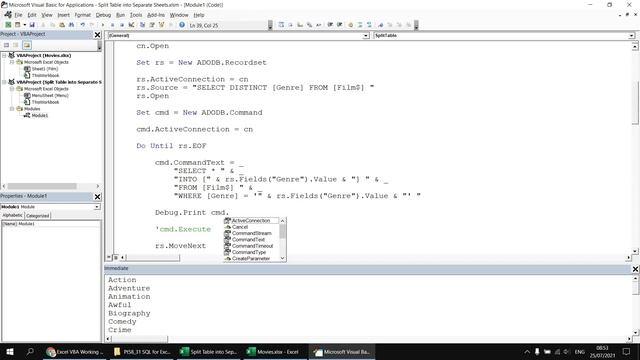Toggle breakpoint with the hand icon
The width and height of the screenshot is (640, 360).
click(350, 25)
